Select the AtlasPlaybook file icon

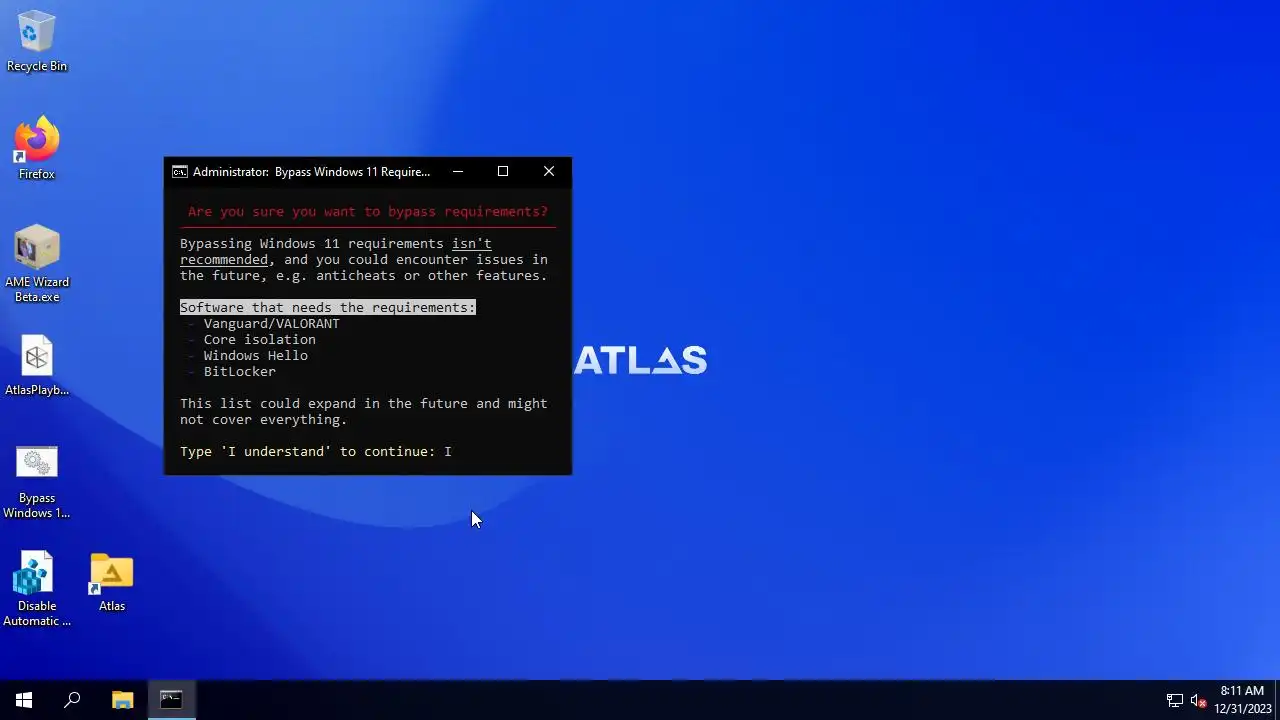coord(37,366)
